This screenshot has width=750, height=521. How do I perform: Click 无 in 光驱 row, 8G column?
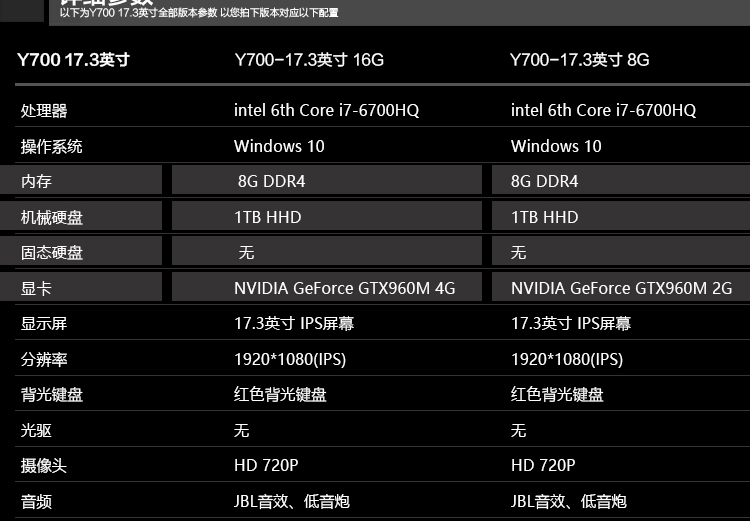point(518,430)
